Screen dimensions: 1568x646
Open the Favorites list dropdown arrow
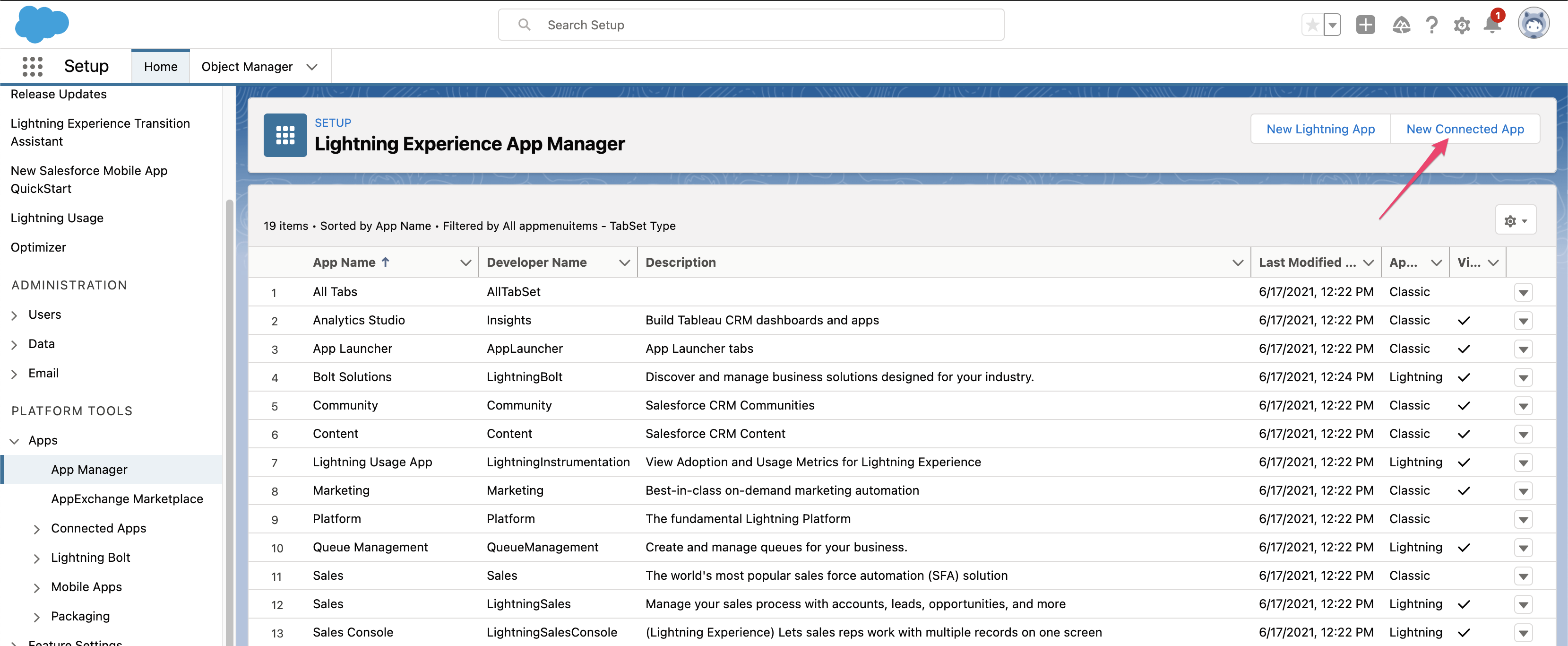pos(1333,25)
